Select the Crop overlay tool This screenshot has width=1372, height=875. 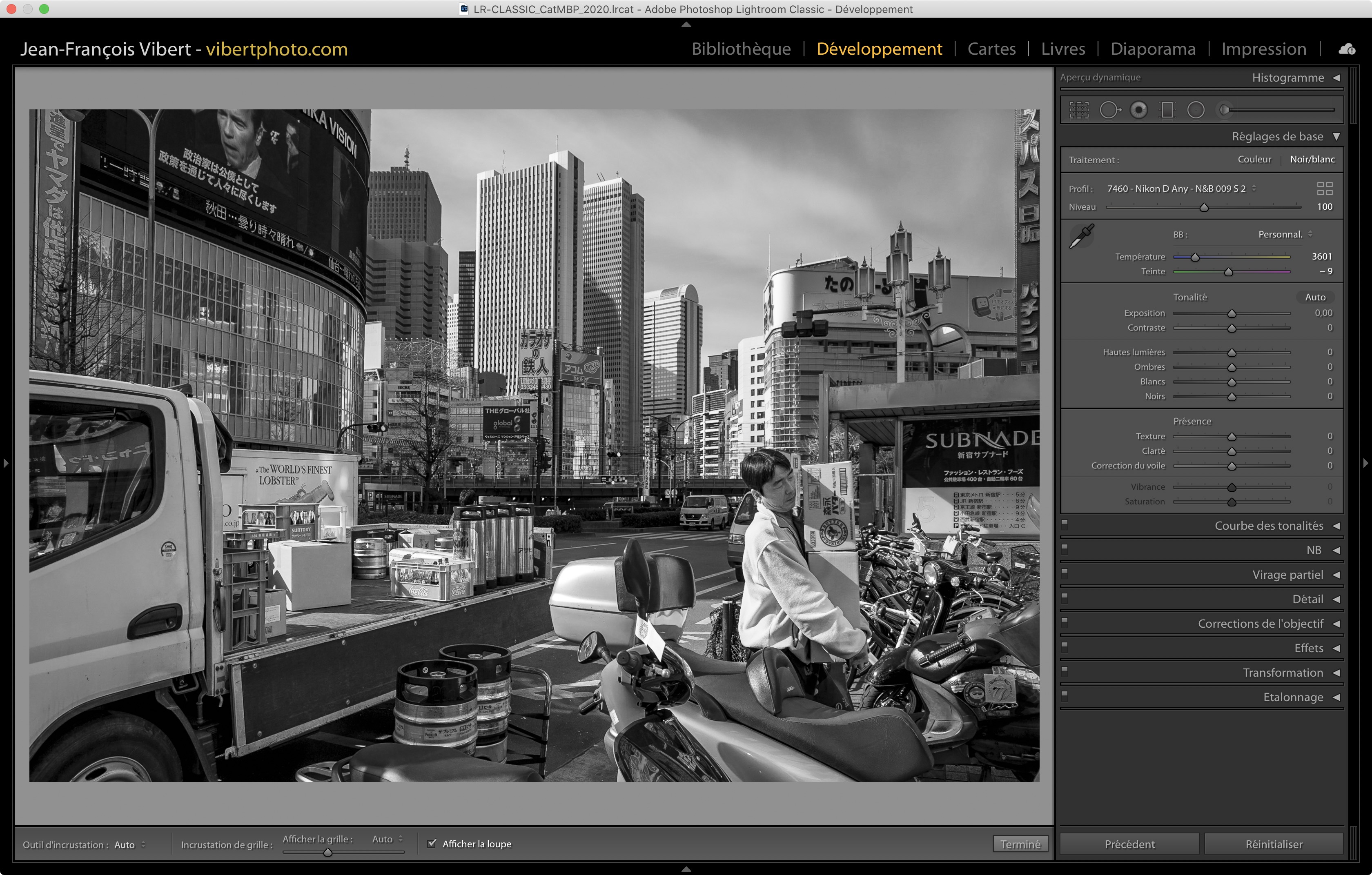(x=1078, y=110)
